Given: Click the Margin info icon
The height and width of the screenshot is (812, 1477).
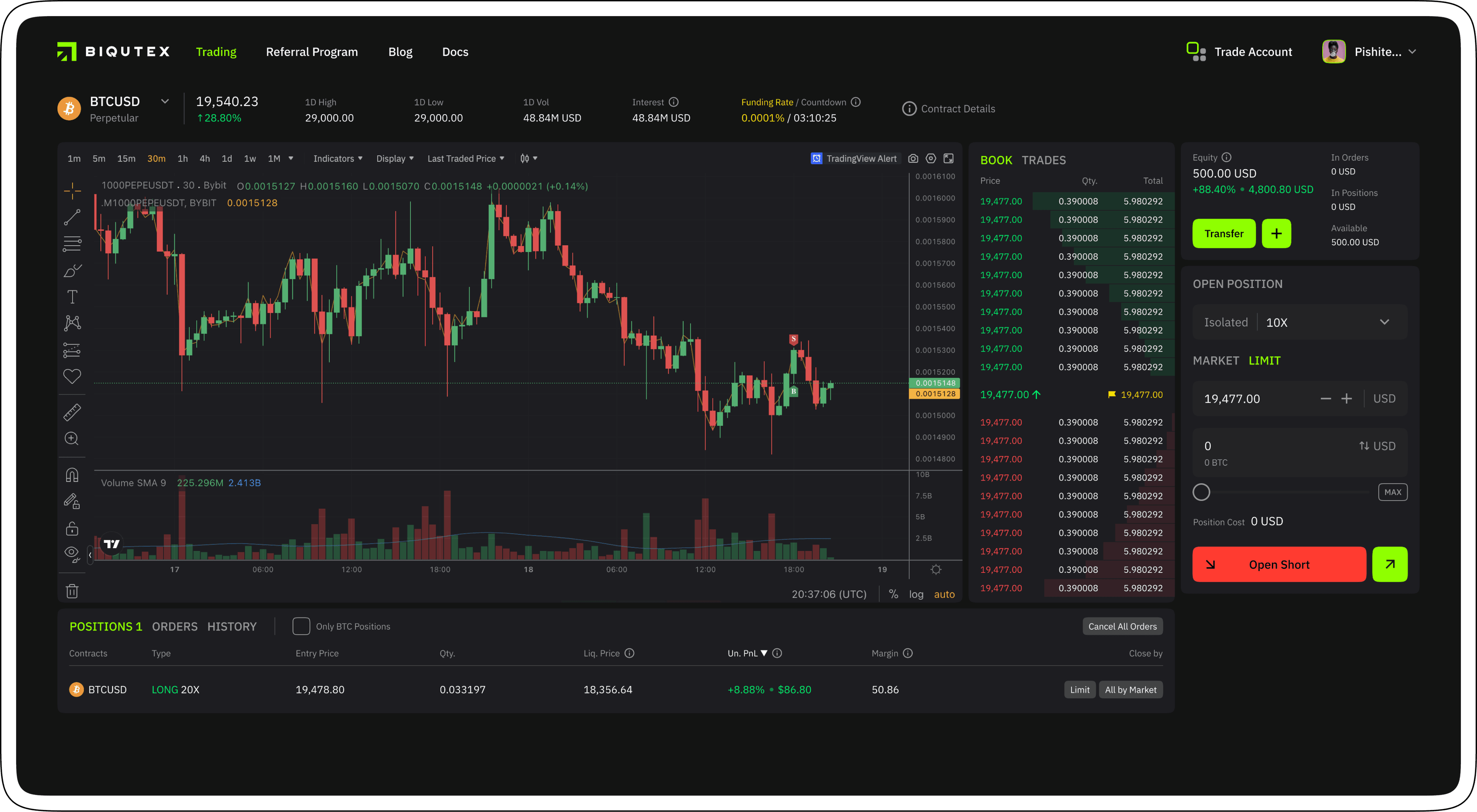Looking at the screenshot, I should [908, 653].
